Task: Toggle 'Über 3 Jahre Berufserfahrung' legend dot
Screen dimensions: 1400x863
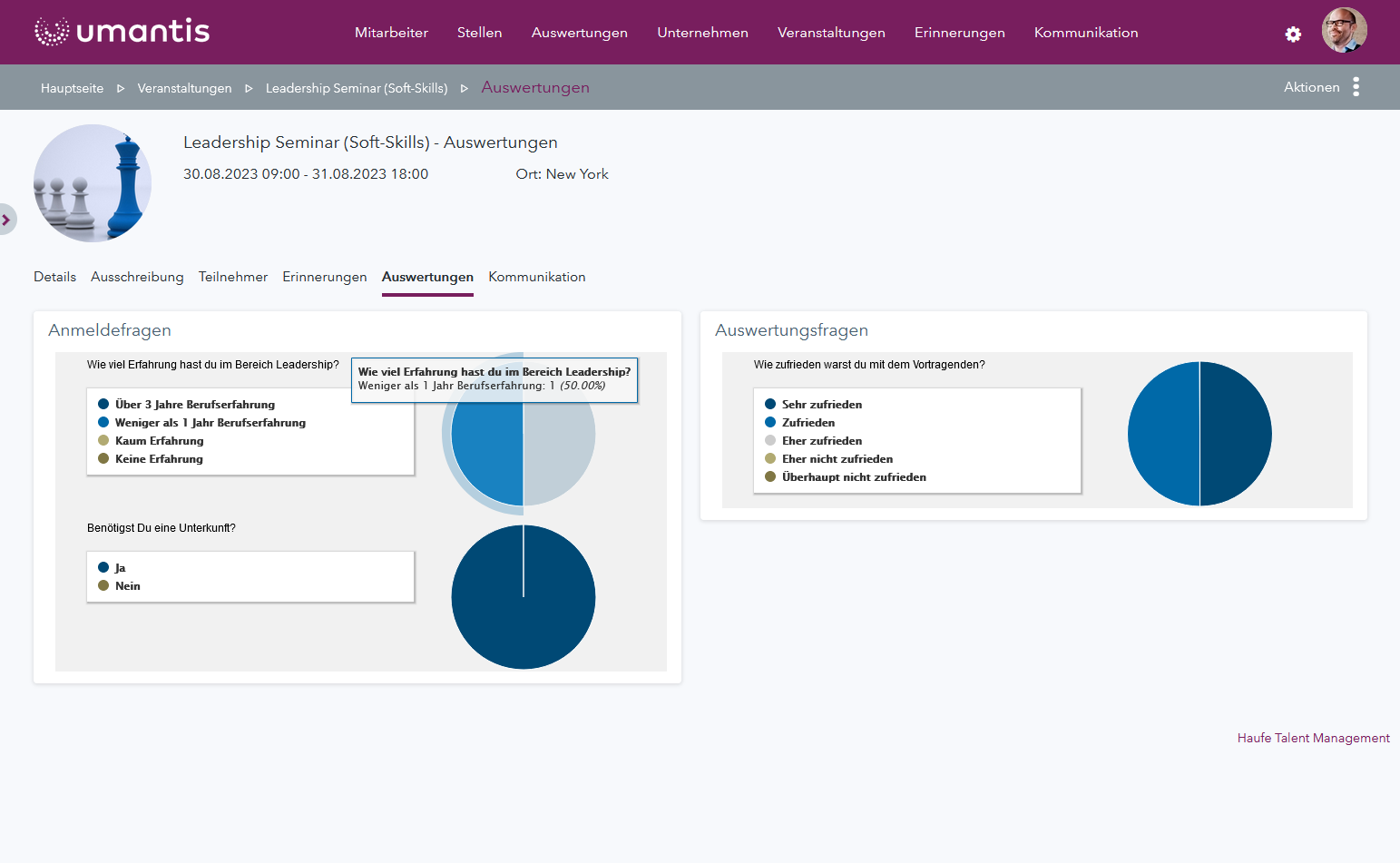Action: coord(103,405)
